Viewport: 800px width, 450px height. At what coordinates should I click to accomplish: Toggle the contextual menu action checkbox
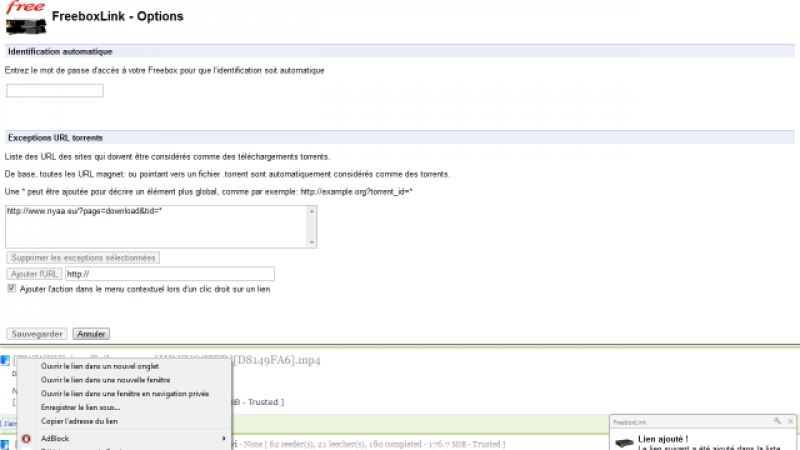pos(11,288)
